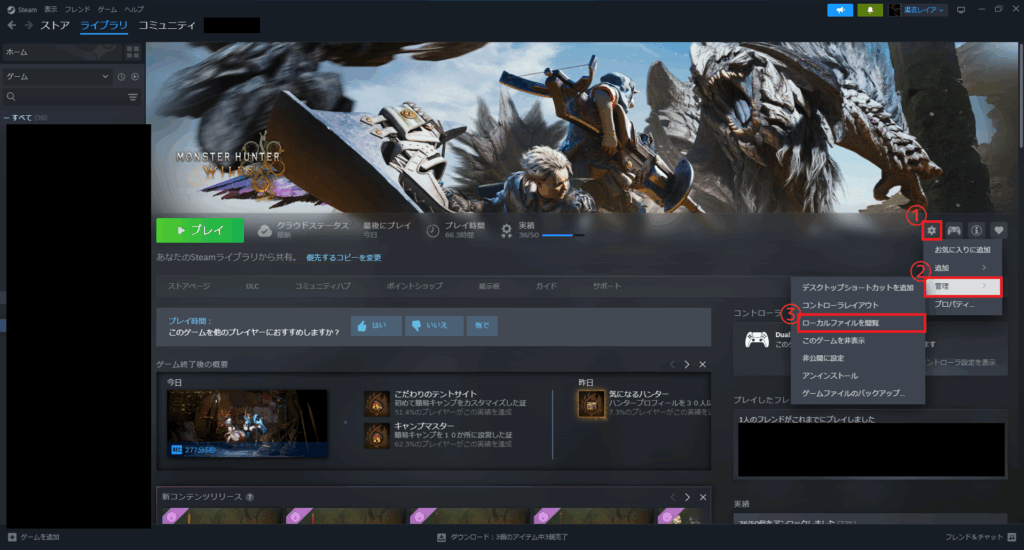Open advanced filter options icon
The image size is (1024, 550).
[x=133, y=97]
